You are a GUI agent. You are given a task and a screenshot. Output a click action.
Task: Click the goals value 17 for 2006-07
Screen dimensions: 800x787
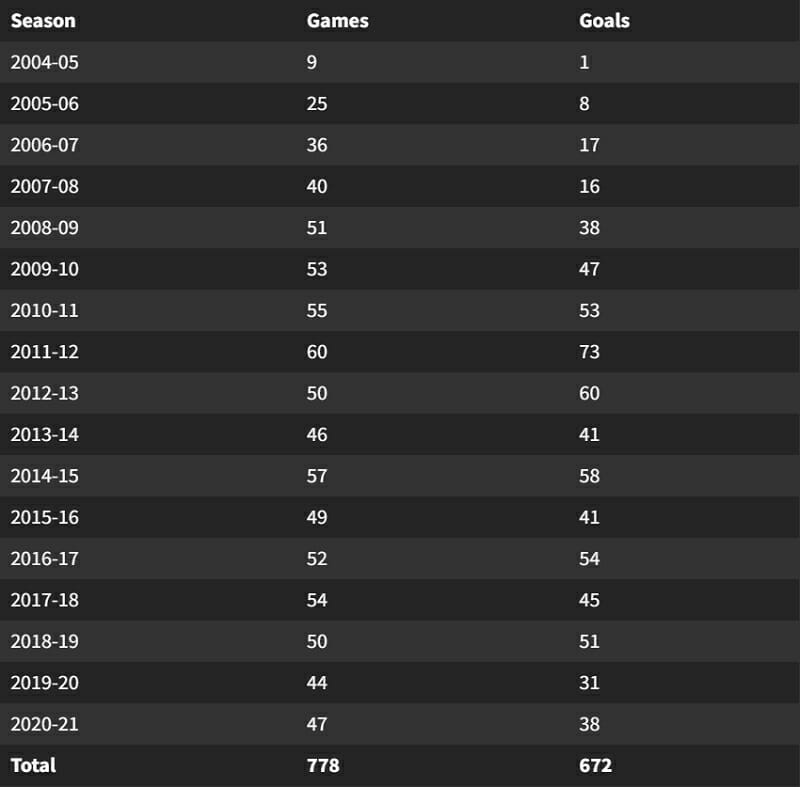(589, 145)
